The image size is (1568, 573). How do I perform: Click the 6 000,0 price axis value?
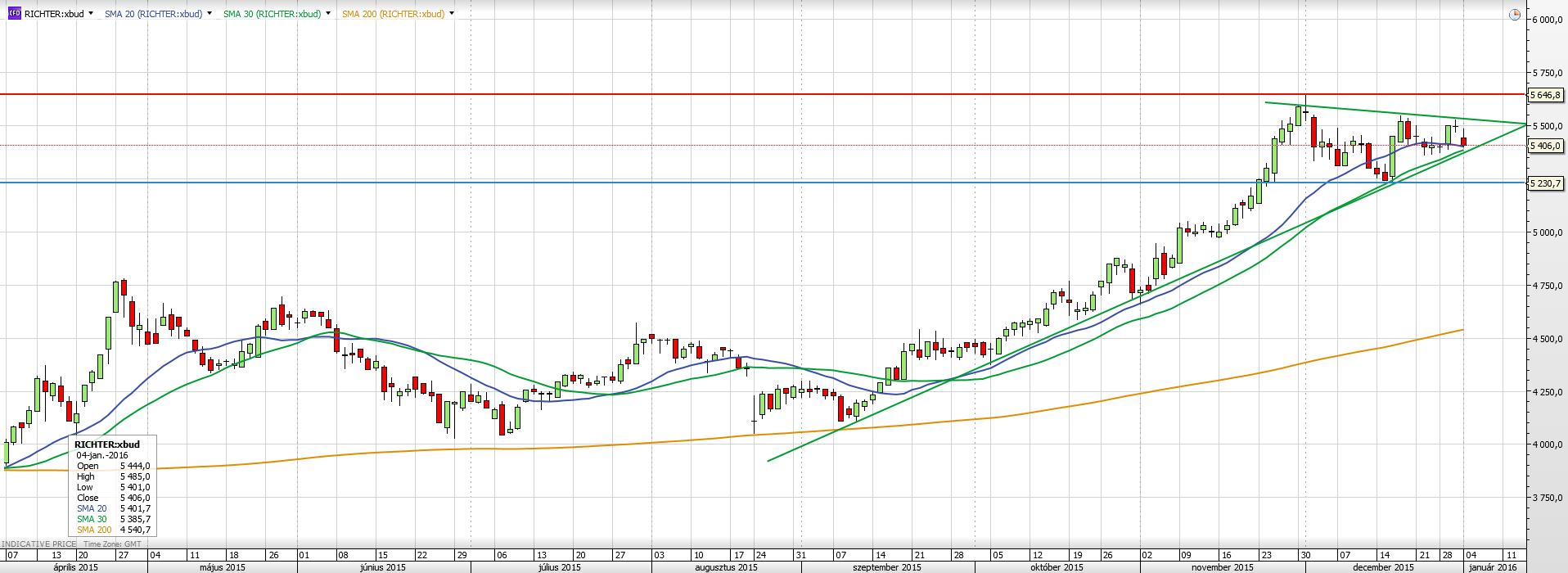click(1548, 20)
